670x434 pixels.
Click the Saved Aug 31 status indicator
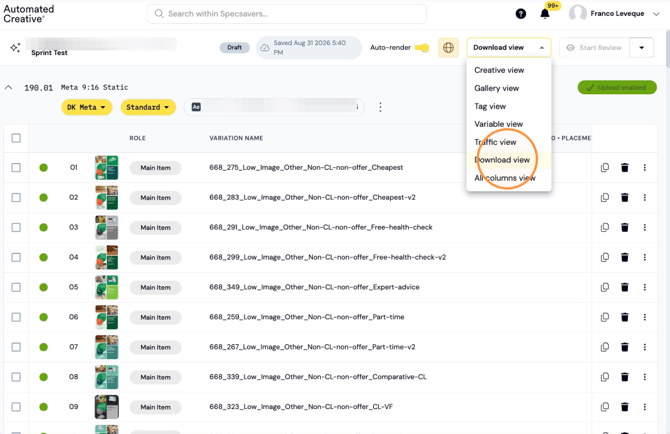309,47
